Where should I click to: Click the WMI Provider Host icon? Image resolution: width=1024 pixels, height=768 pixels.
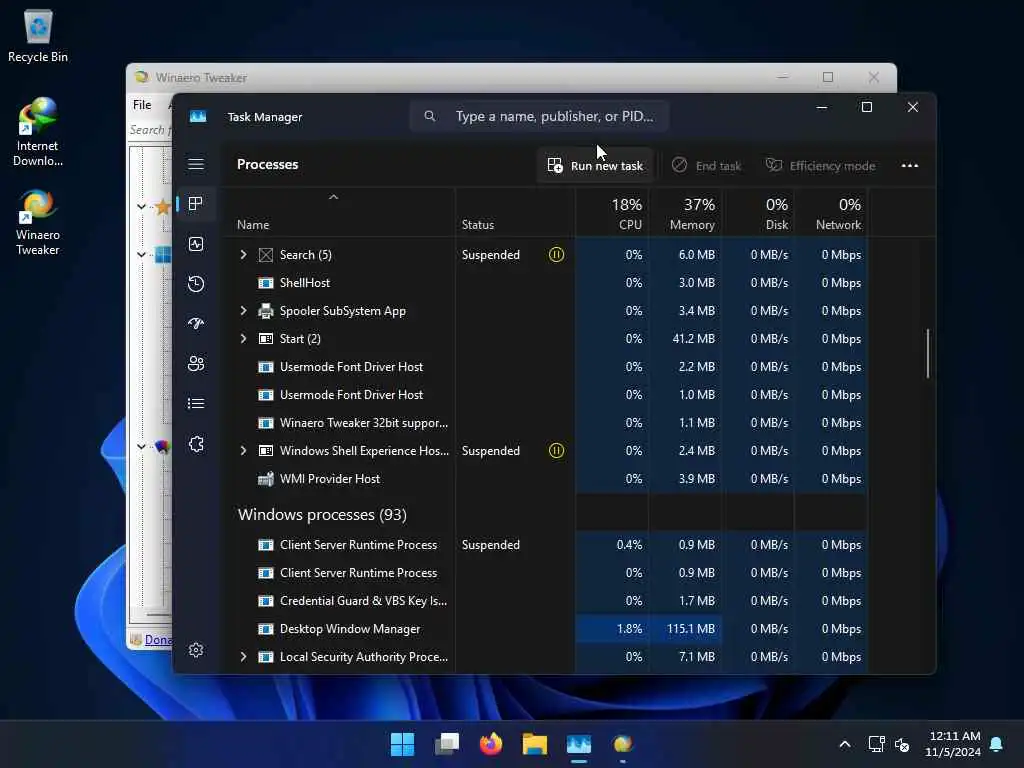coord(266,479)
